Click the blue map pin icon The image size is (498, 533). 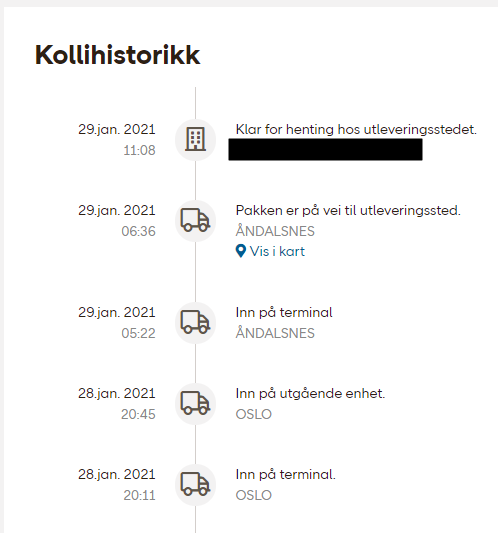[241, 251]
